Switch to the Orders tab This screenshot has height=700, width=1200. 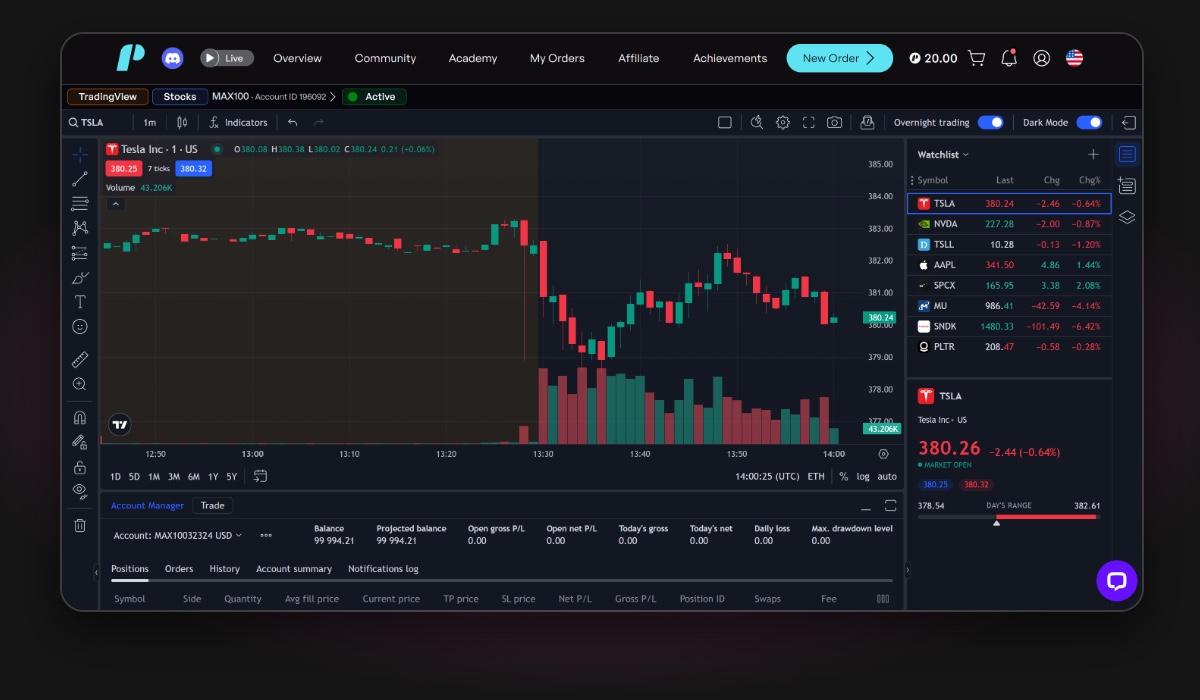tap(179, 568)
